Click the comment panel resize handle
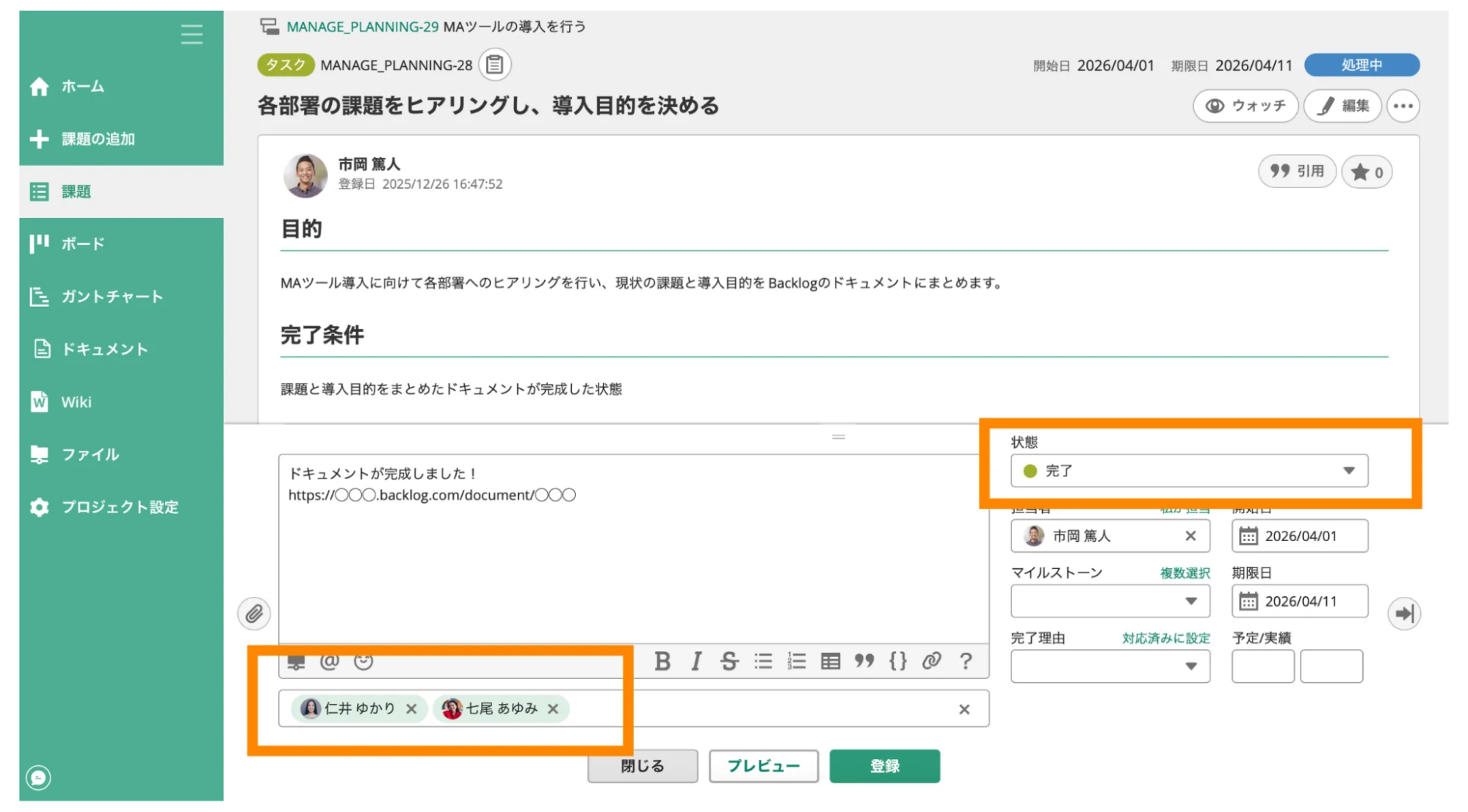Image resolution: width=1468 pixels, height=812 pixels. point(838,437)
